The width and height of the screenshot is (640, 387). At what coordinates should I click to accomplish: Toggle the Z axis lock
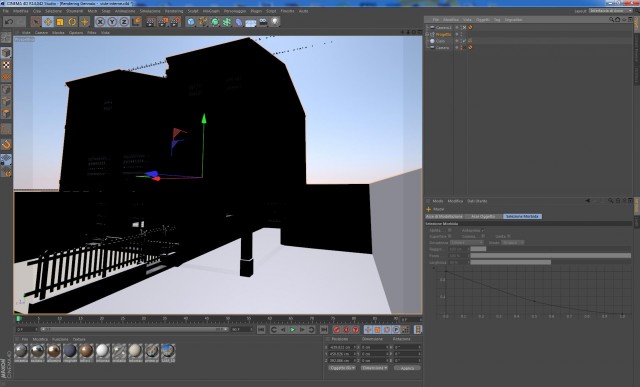124,22
